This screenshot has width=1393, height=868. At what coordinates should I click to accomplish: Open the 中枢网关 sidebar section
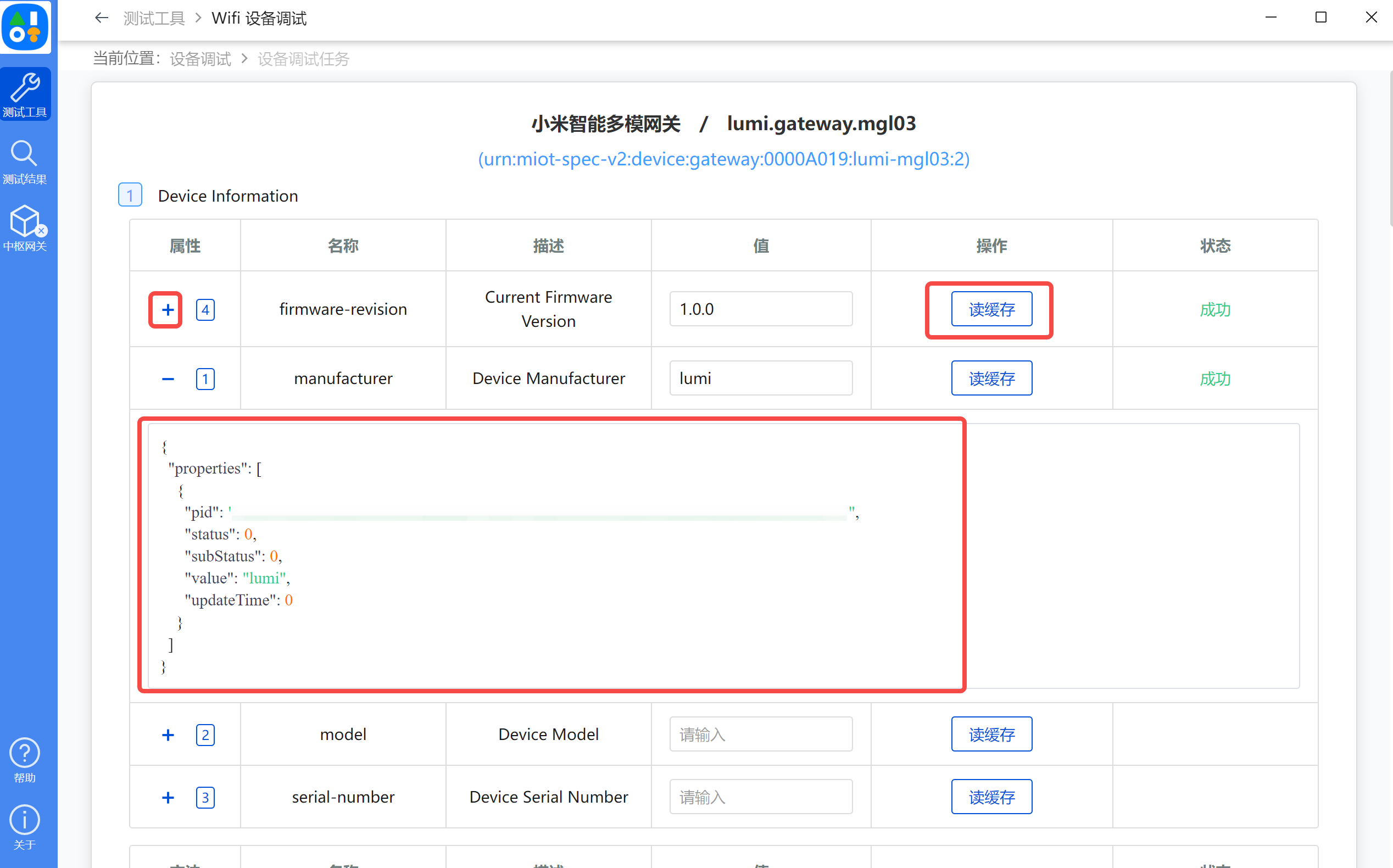pos(25,229)
